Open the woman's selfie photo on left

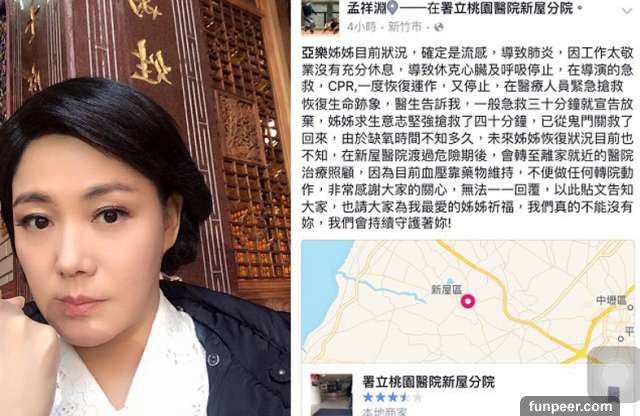point(145,208)
